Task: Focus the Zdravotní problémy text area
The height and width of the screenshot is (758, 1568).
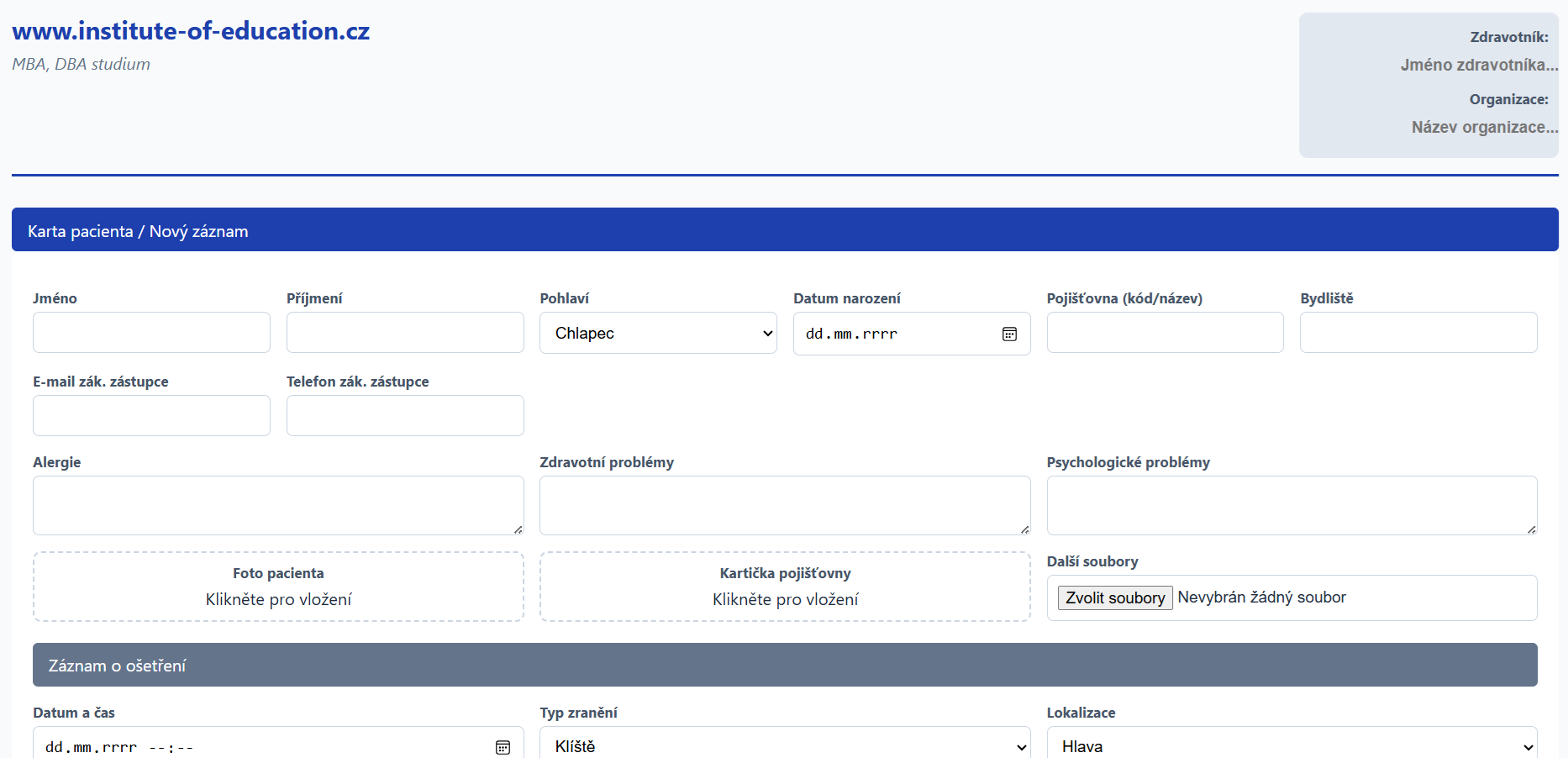Action: [785, 505]
